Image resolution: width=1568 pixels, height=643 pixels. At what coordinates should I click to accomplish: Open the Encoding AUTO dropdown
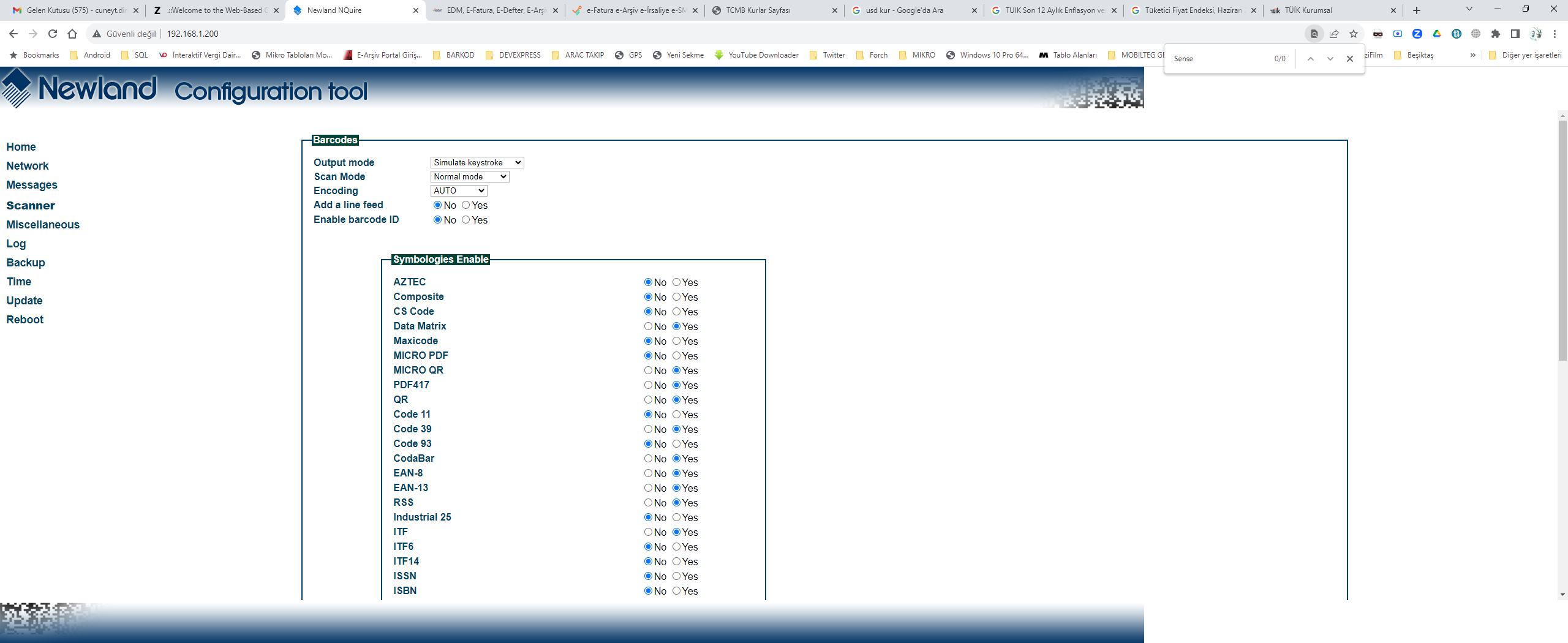point(459,190)
